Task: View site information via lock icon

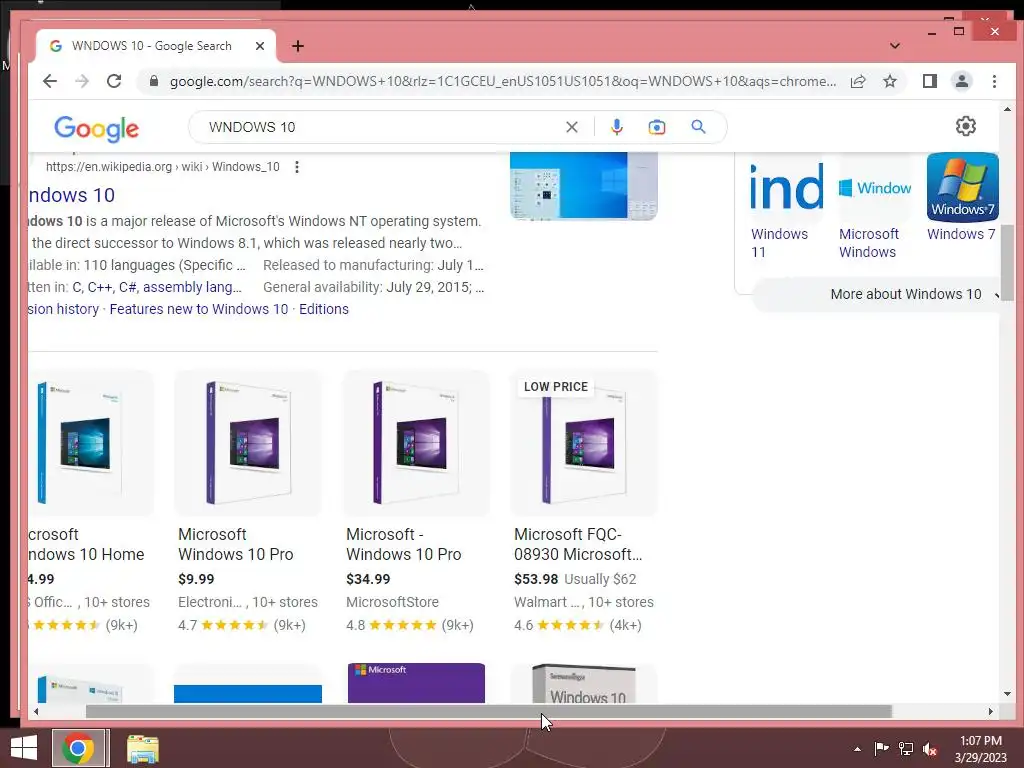Action: pos(154,81)
